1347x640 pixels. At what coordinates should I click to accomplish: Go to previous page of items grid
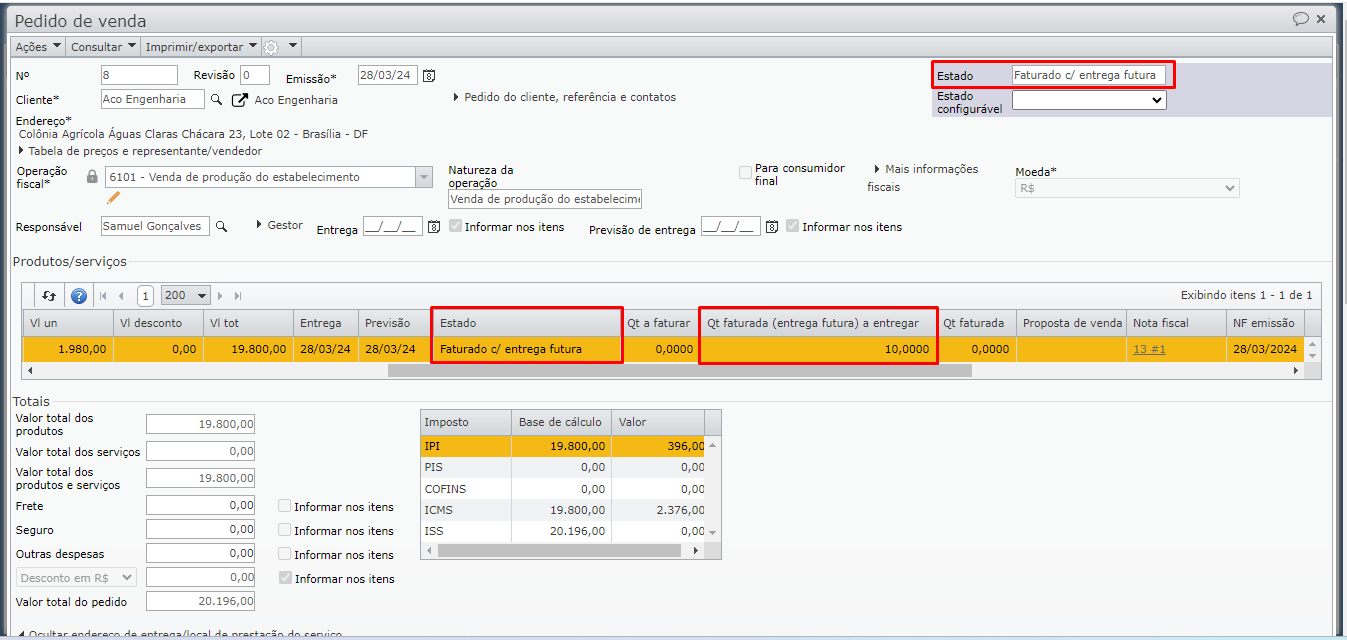click(x=121, y=296)
